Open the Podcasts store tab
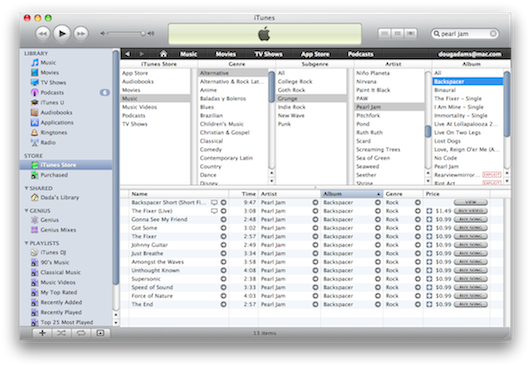 (x=360, y=54)
